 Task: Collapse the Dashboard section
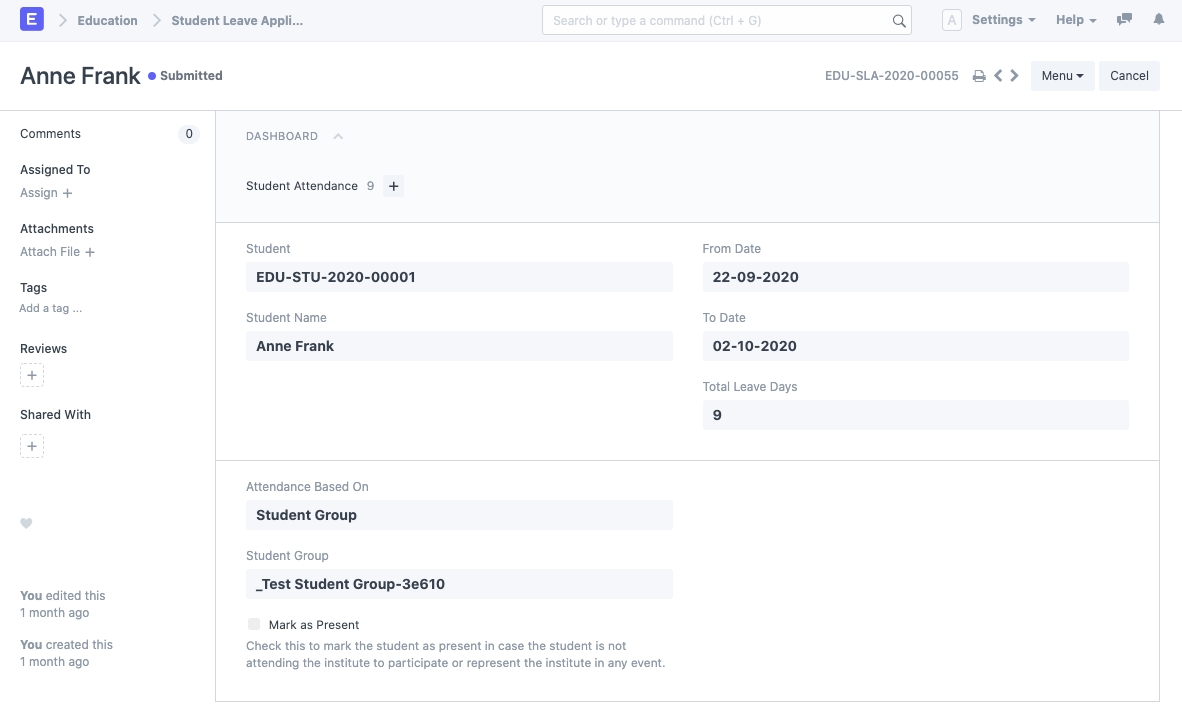338,137
